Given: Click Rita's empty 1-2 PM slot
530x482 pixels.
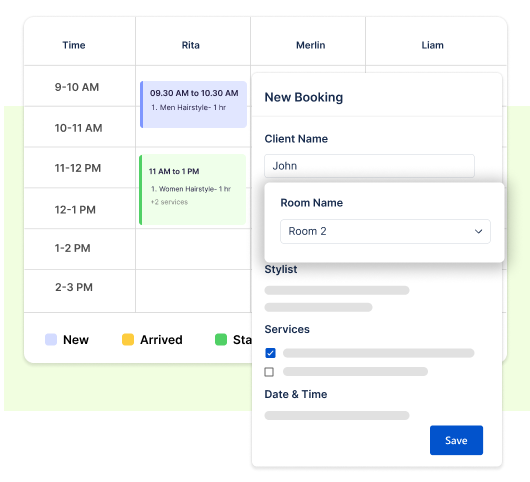Looking at the screenshot, I should click(193, 249).
